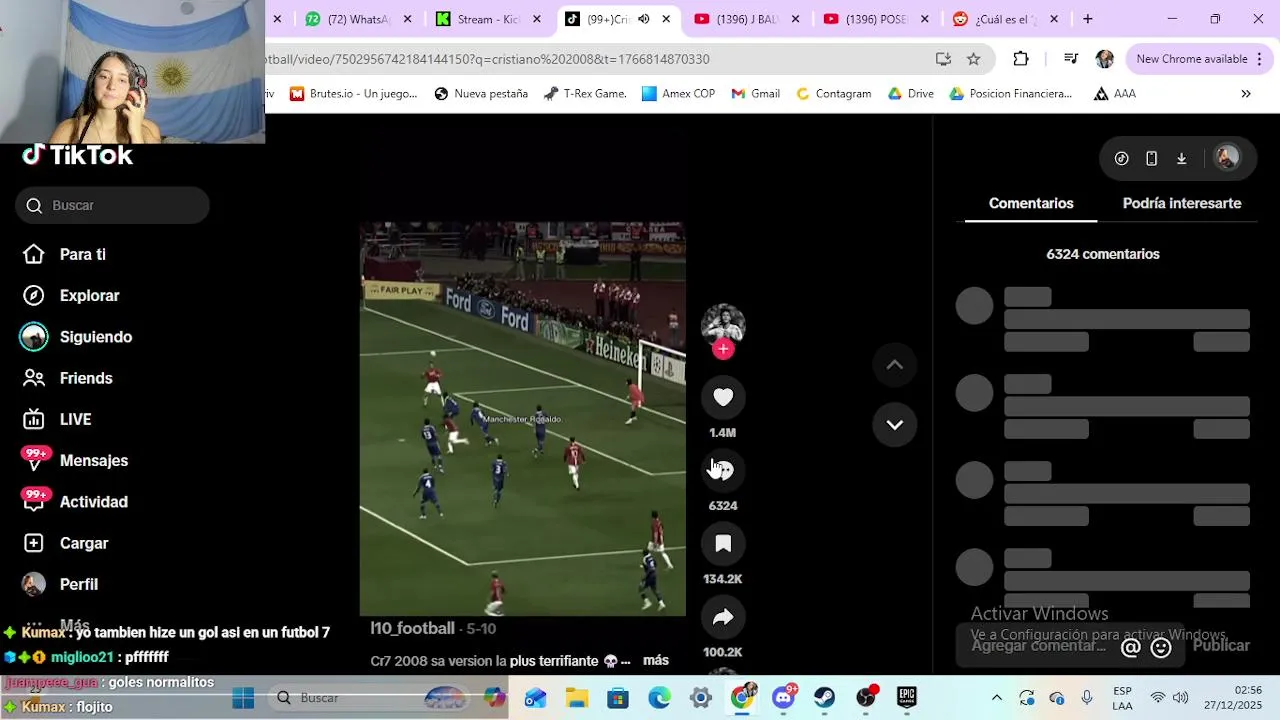Open comments via the speech bubble icon
The image size is (1280, 720).
coord(723,470)
